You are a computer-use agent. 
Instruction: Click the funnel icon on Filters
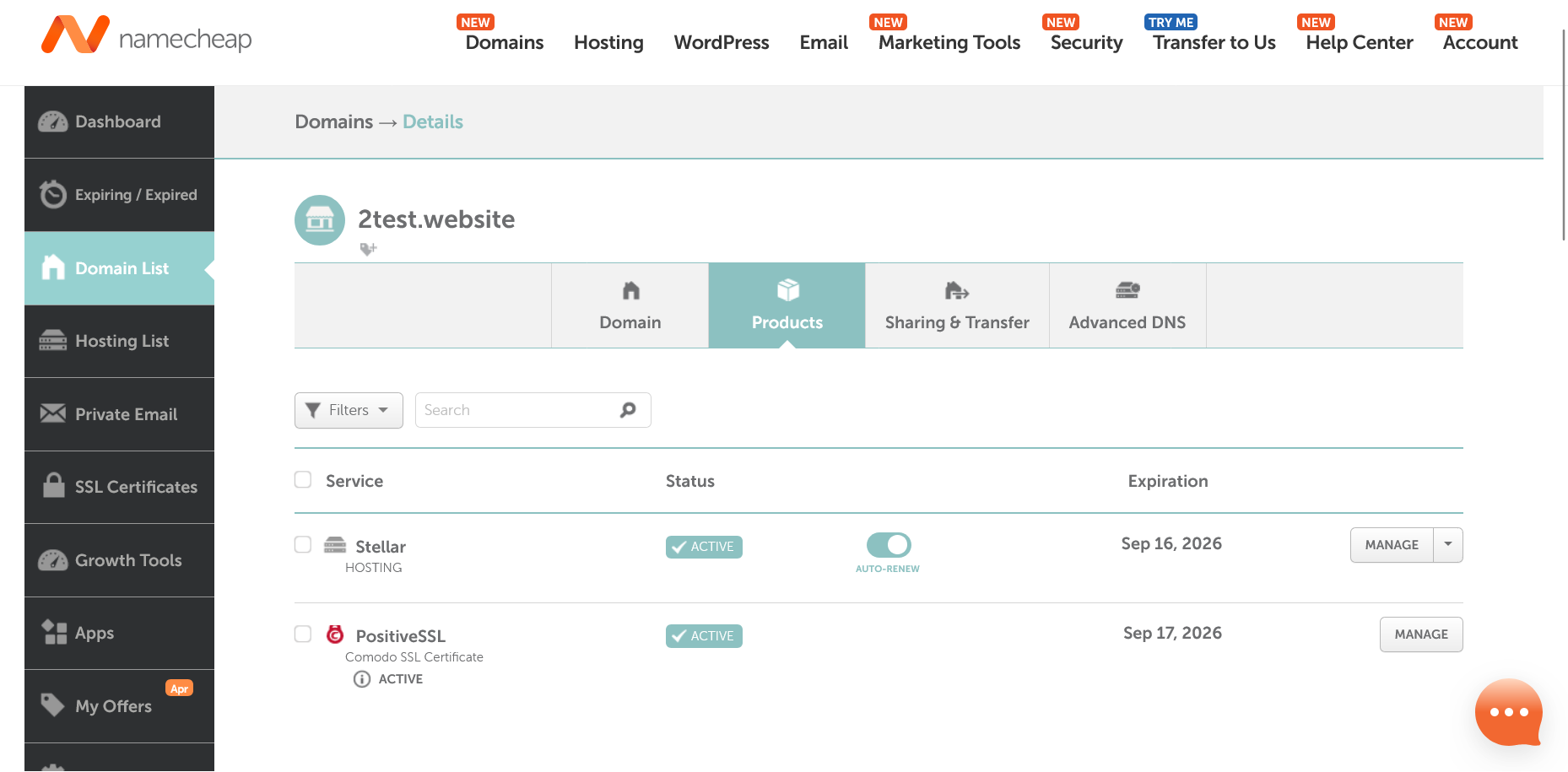(312, 410)
